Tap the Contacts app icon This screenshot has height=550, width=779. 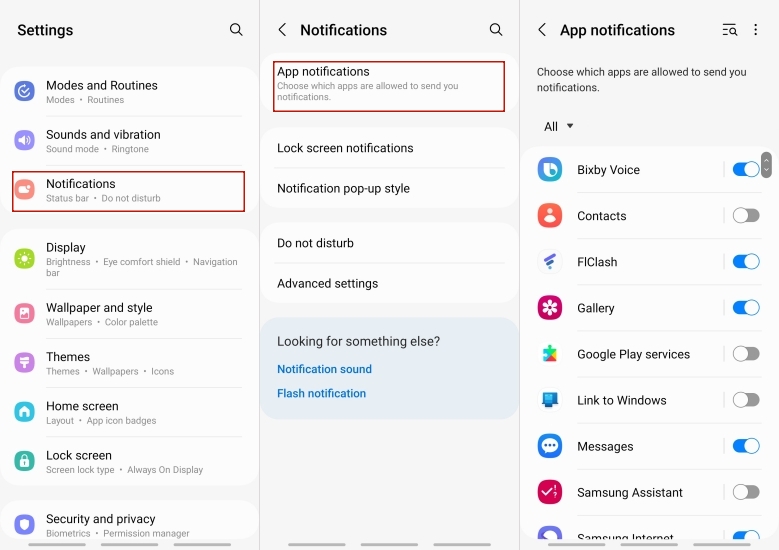coord(549,216)
